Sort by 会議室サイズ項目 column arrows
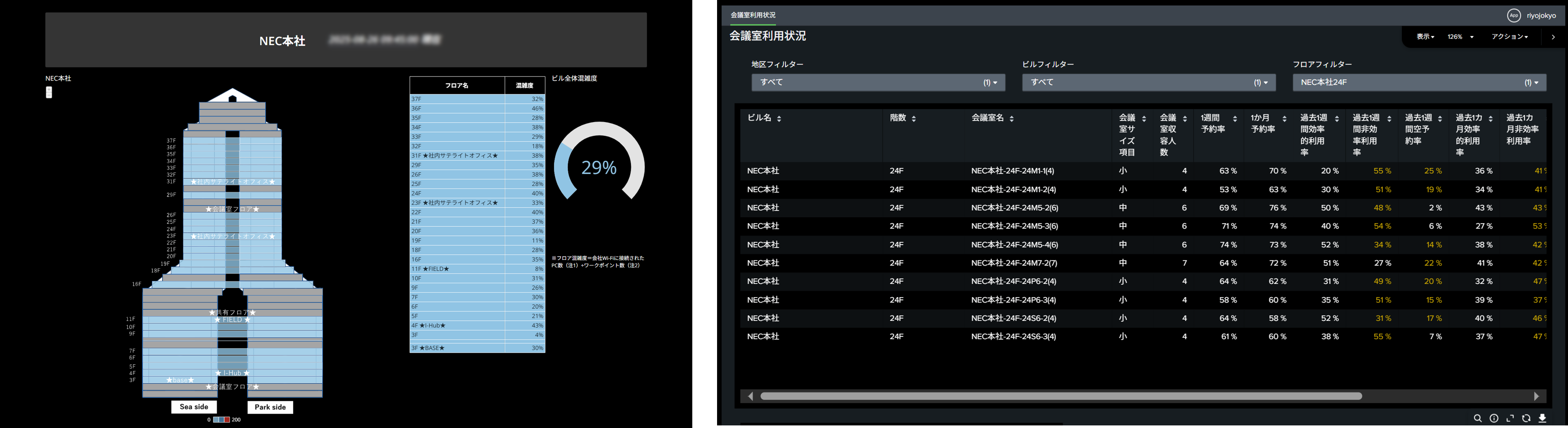This screenshot has height=428, width=1568. click(x=1144, y=119)
